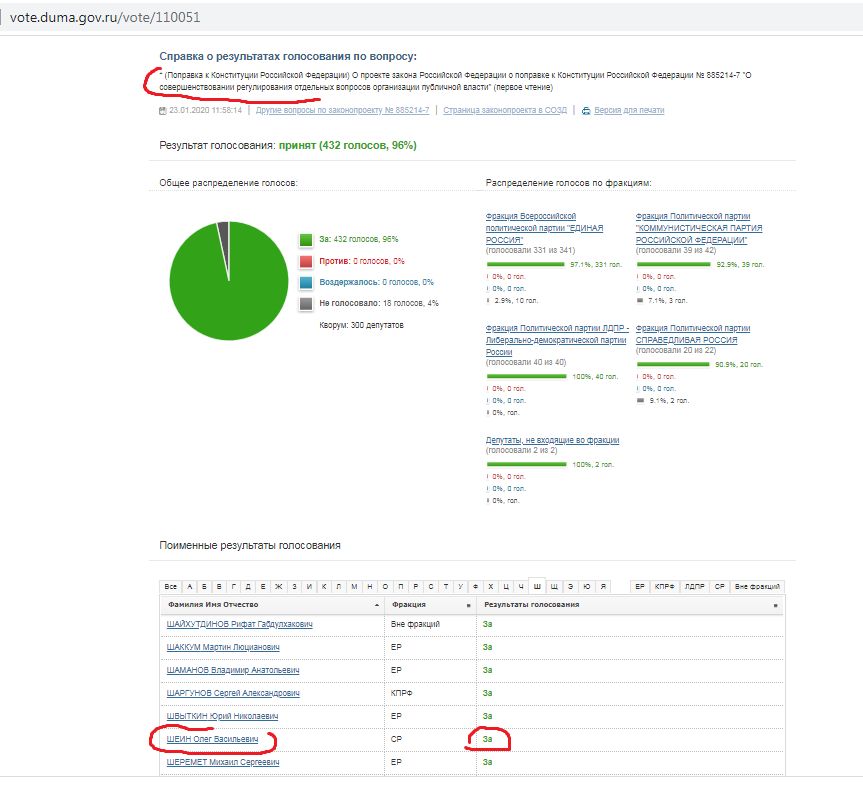Open the ЕДИНАЯ РОССИЯ faction link
Screen dimensions: 863x797
(531, 228)
